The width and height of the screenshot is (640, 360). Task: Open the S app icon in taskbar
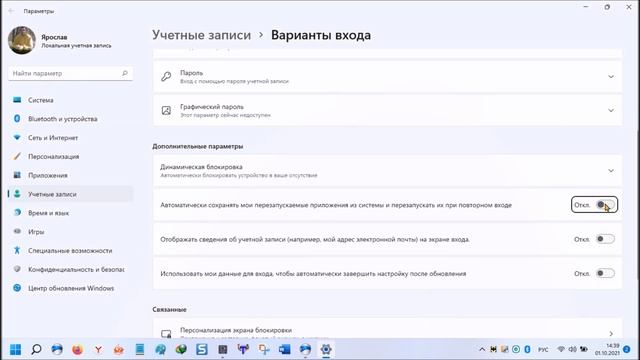pyautogui.click(x=202, y=349)
